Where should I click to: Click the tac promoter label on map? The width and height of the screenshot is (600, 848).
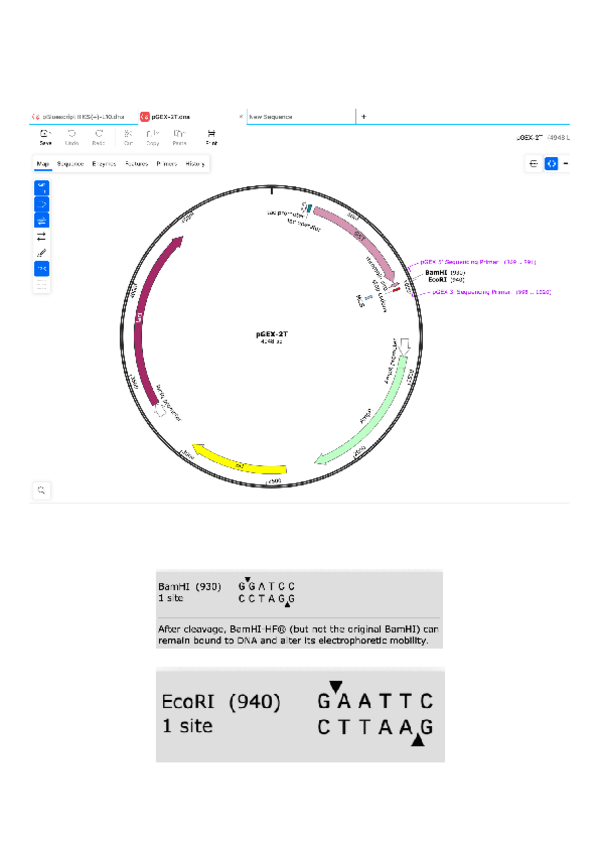pyautogui.click(x=284, y=214)
